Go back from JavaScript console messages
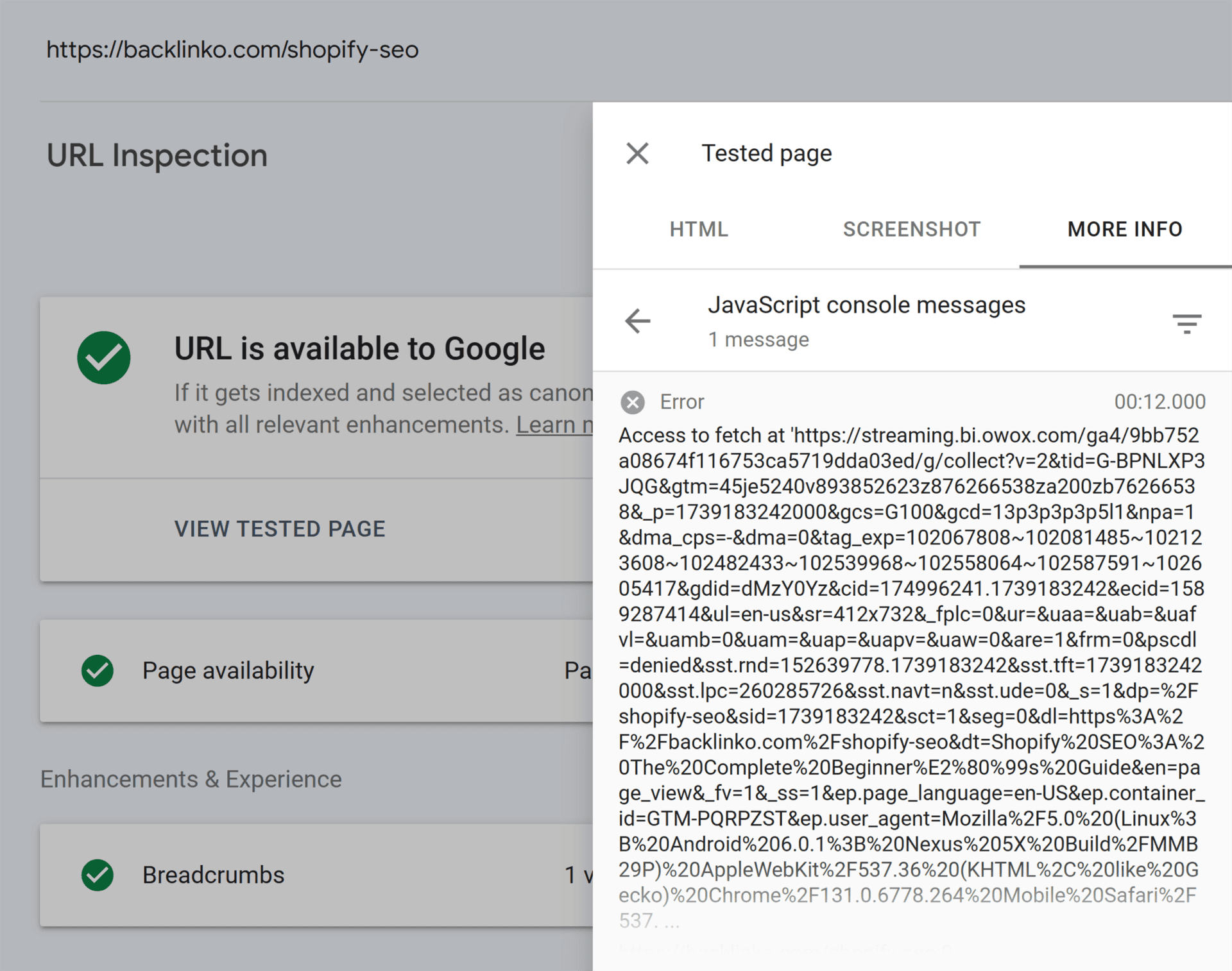This screenshot has height=971, width=1232. pyautogui.click(x=637, y=321)
